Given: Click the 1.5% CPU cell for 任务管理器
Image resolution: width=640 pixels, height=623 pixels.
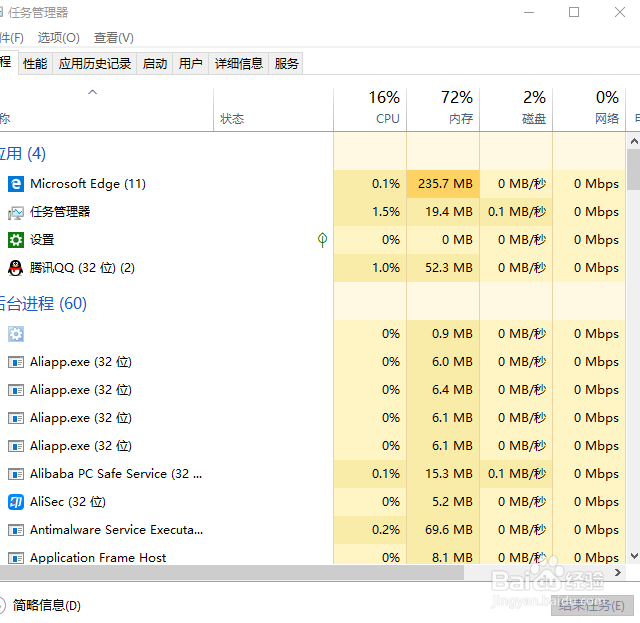Looking at the screenshot, I should coord(370,212).
